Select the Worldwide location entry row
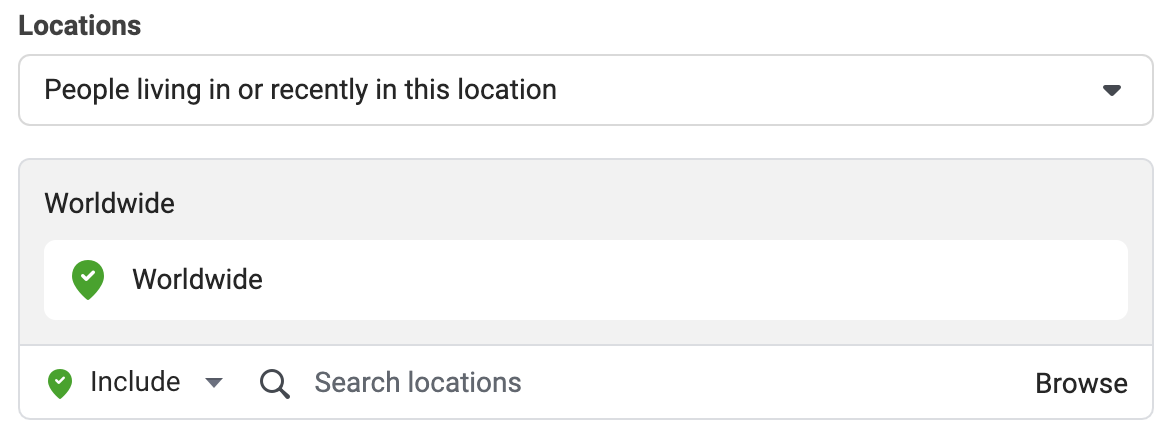 pyautogui.click(x=586, y=280)
